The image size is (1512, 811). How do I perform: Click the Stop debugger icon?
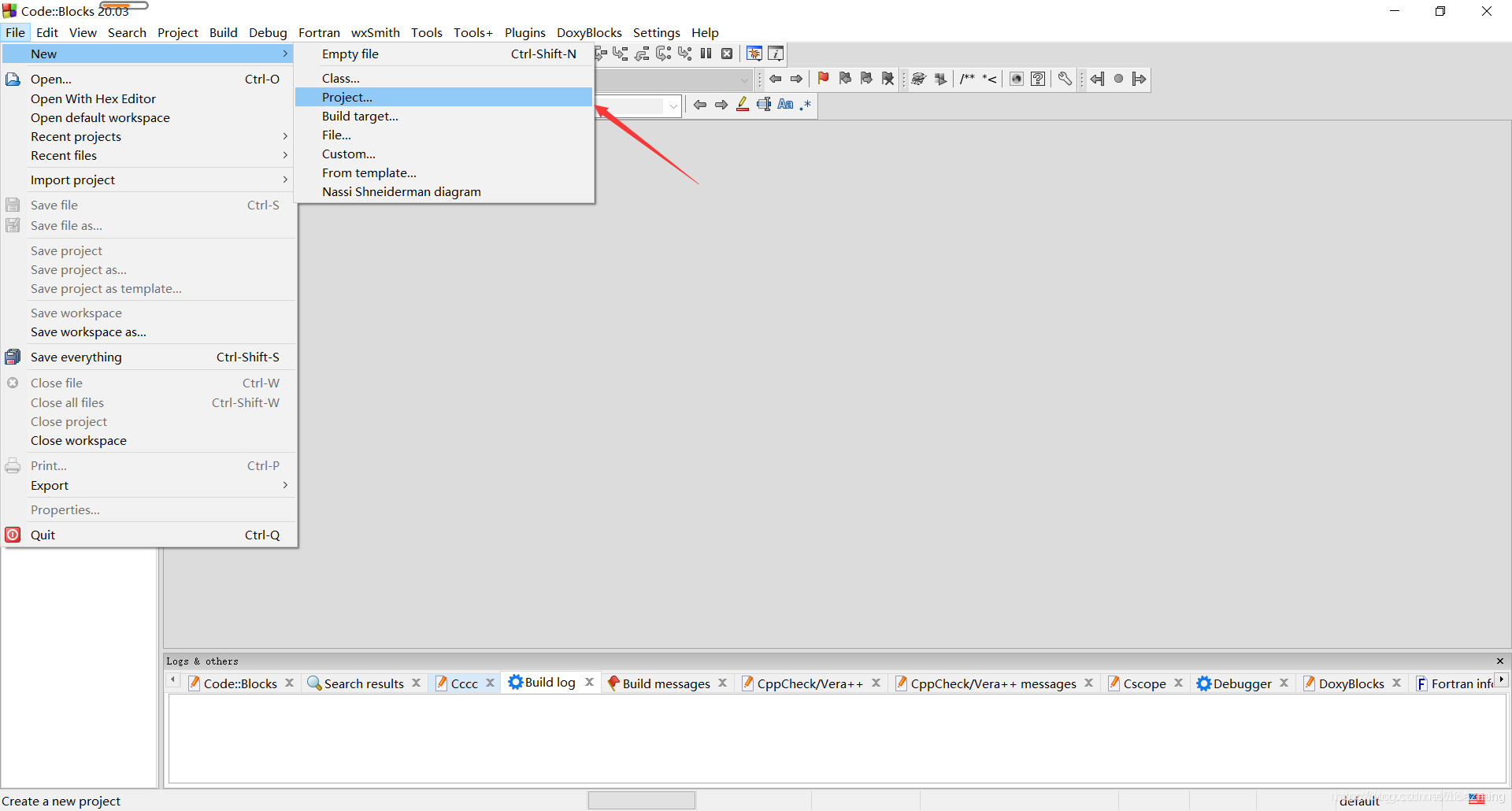727,54
